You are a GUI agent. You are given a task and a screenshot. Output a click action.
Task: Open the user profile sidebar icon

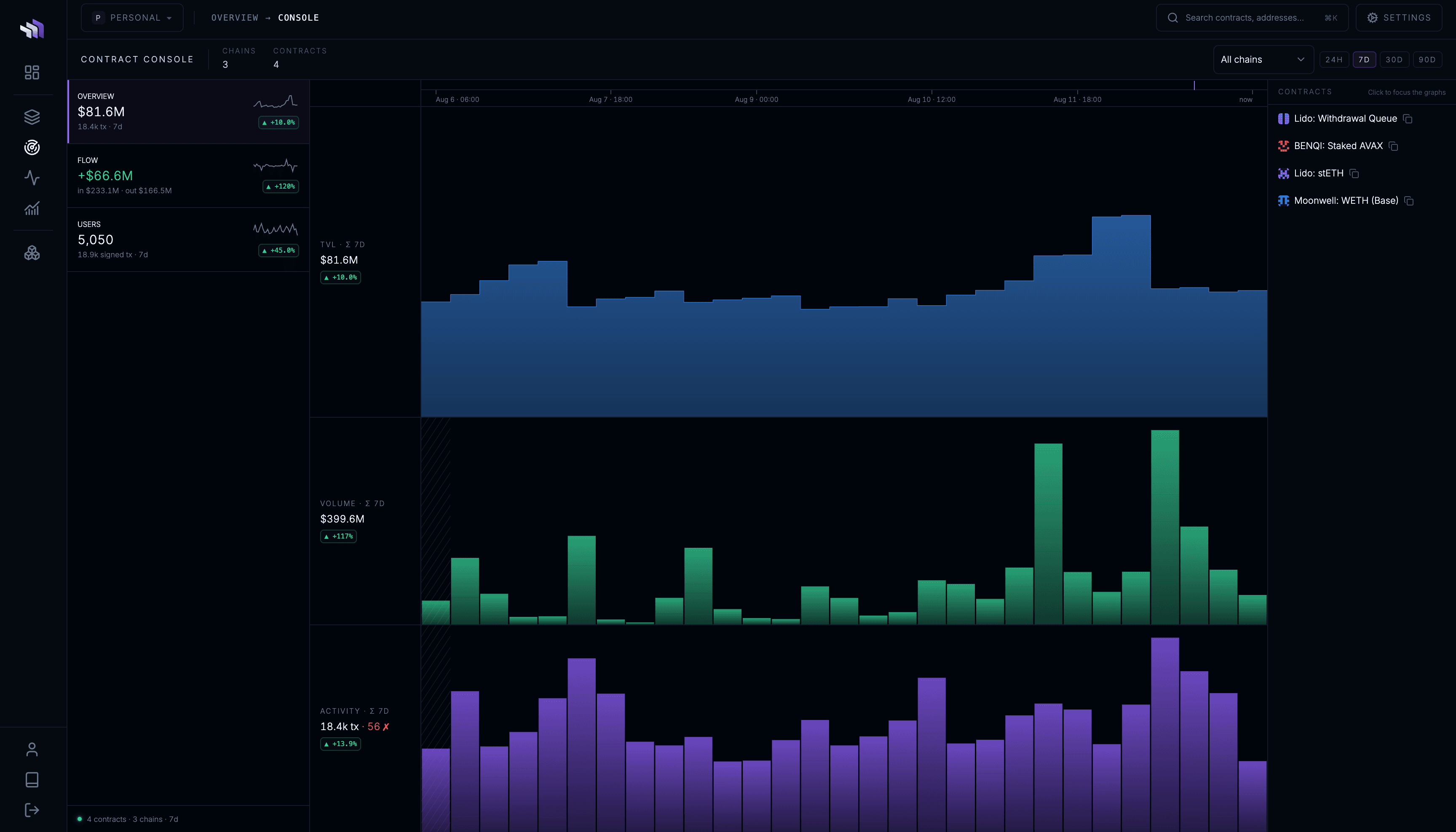coord(32,749)
